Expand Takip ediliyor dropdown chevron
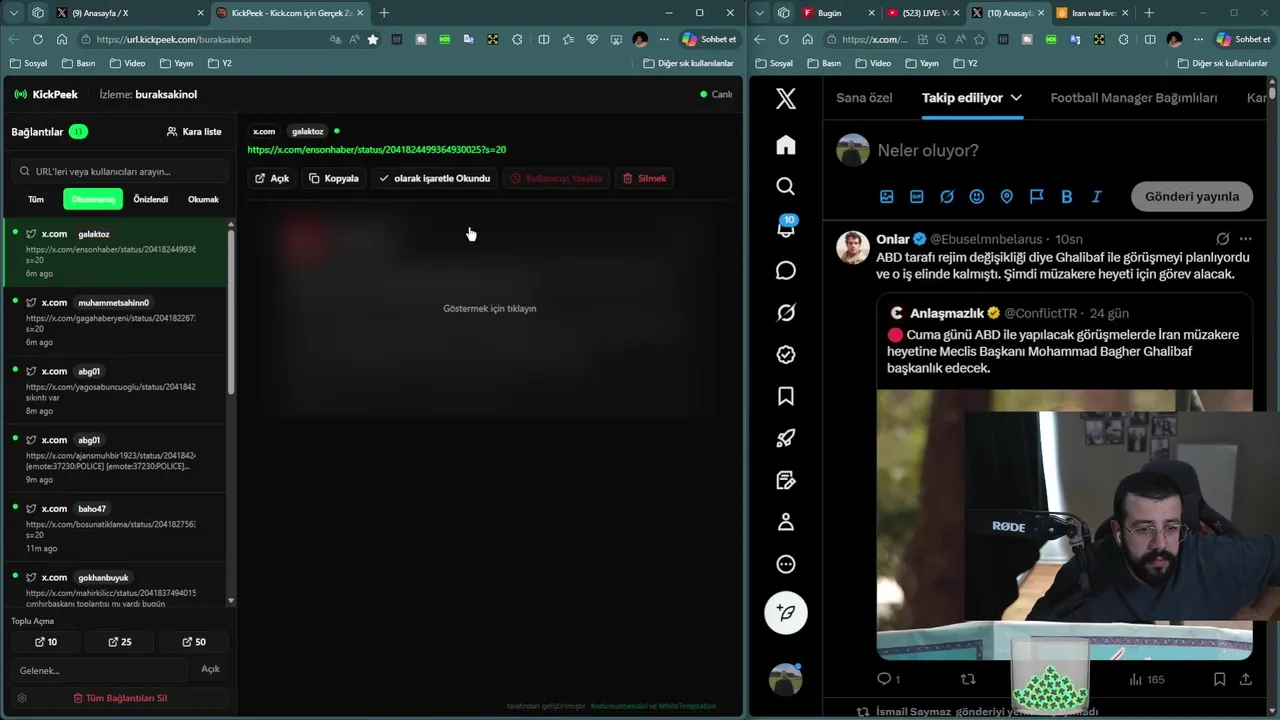The width and height of the screenshot is (1280, 720). 1016,98
